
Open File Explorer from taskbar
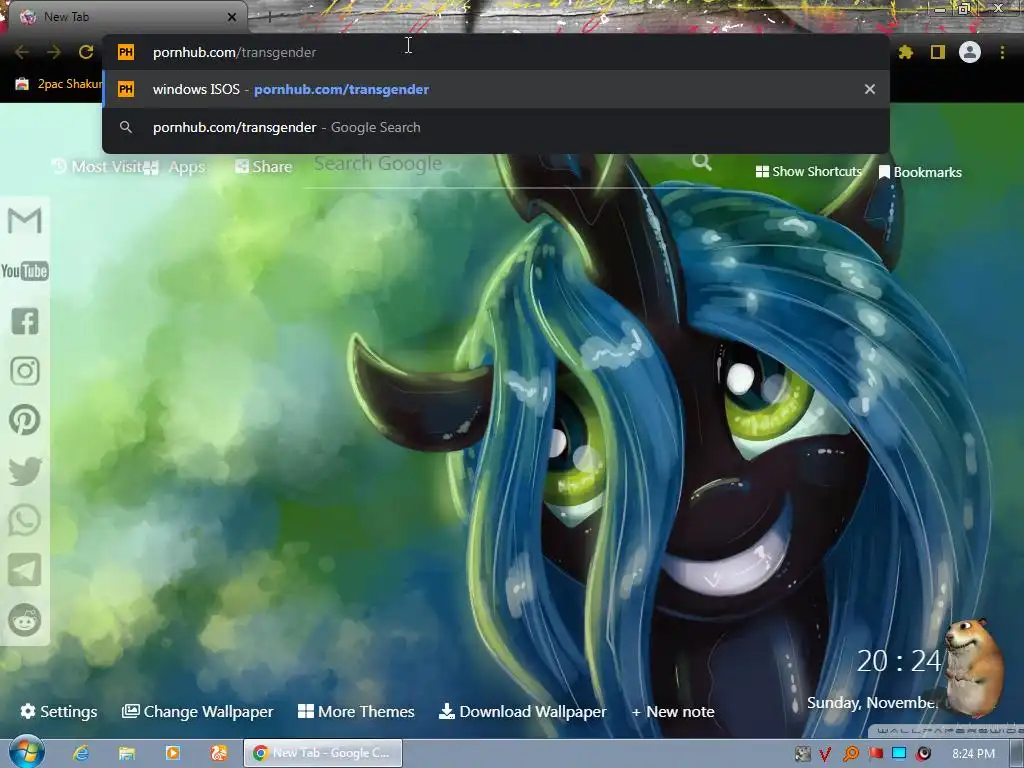click(x=127, y=753)
